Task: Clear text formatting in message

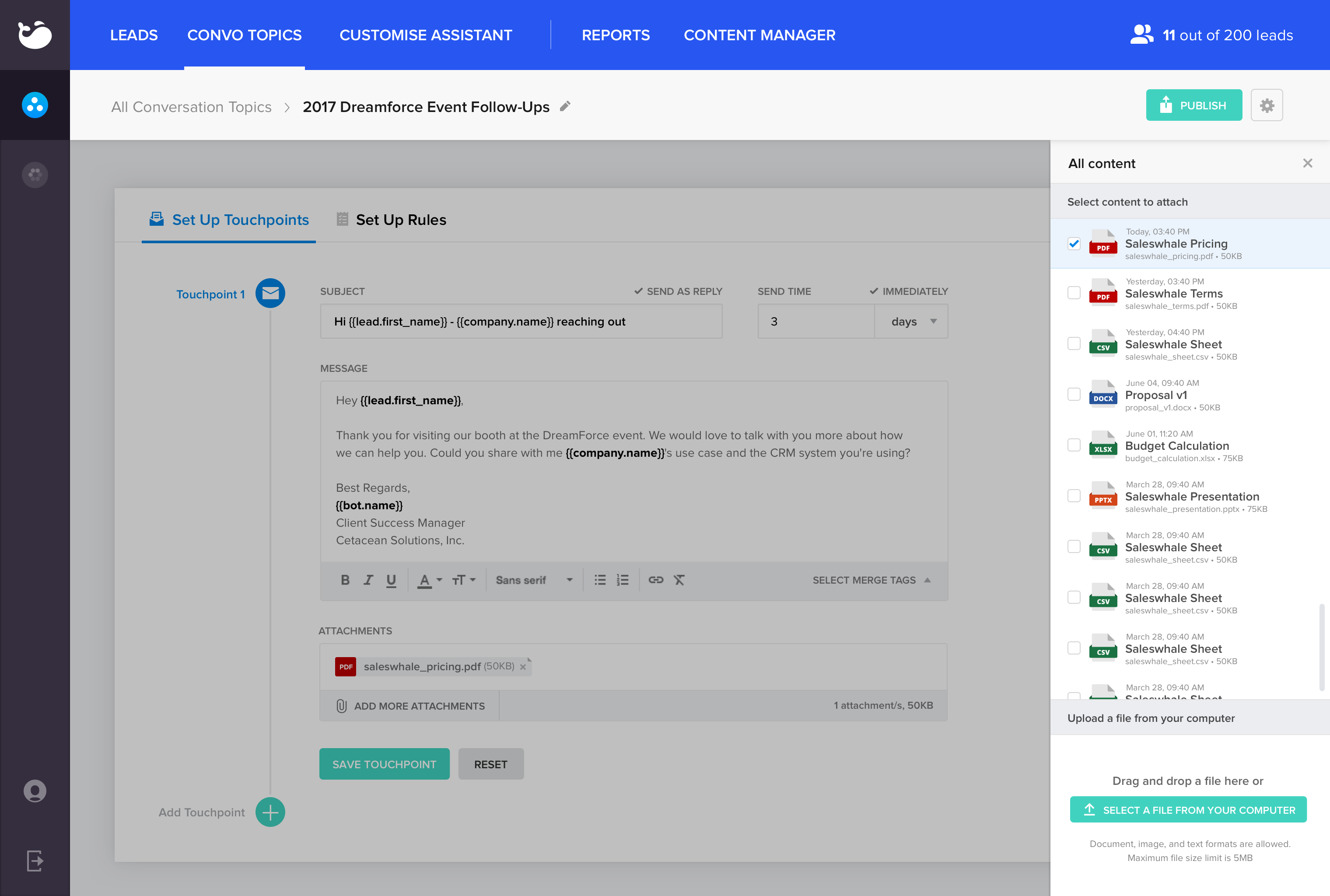Action: click(x=679, y=580)
